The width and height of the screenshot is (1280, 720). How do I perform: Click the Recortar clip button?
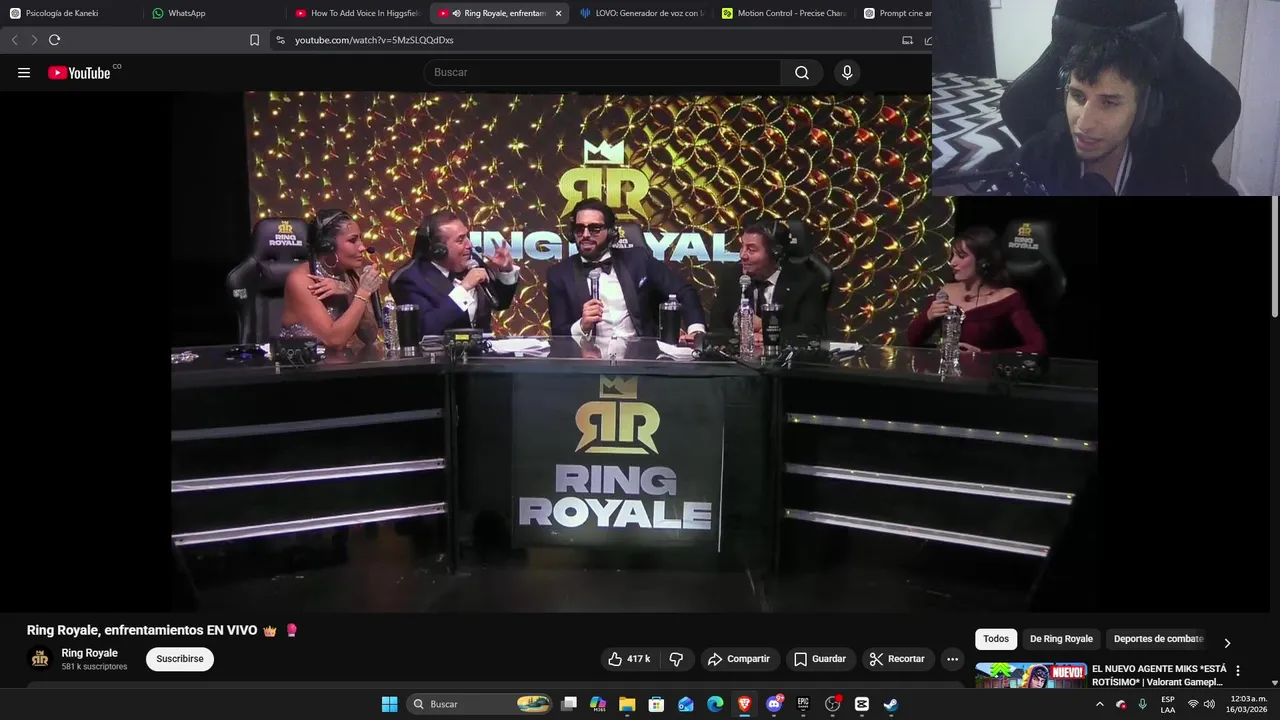pos(897,659)
